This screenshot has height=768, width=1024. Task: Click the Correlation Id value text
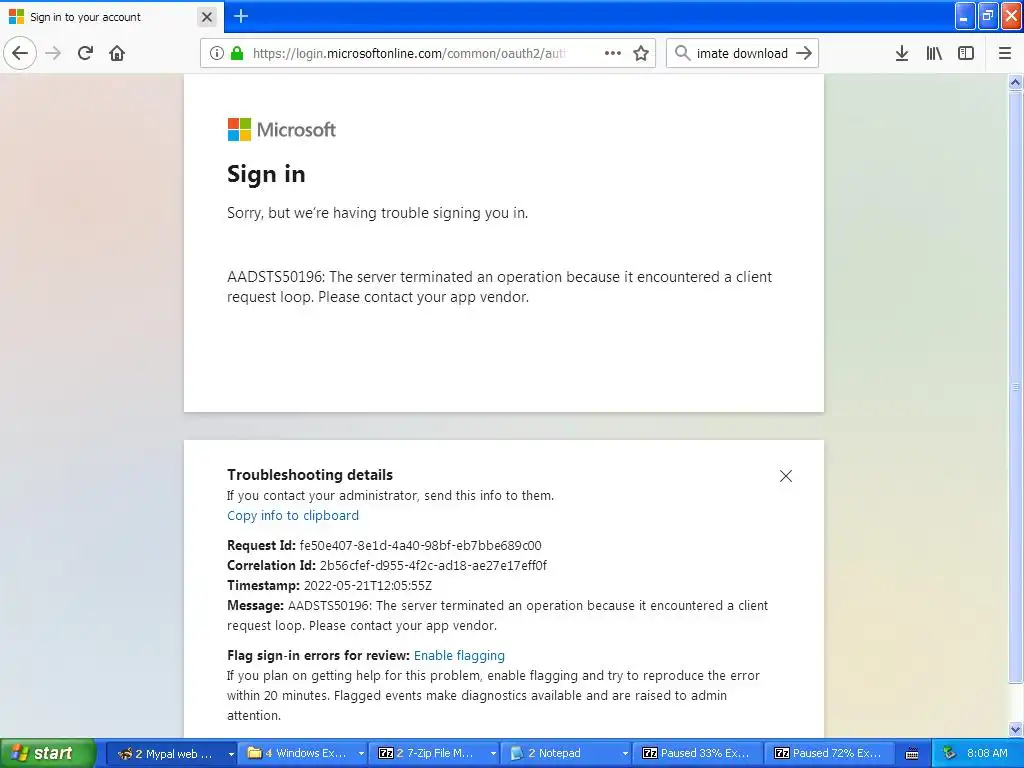coord(433,566)
